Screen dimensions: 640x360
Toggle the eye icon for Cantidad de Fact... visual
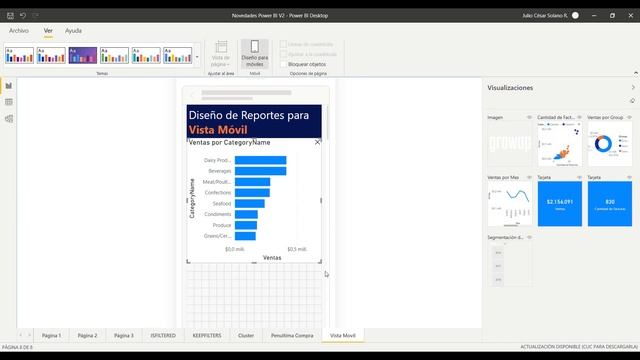[x=579, y=118]
